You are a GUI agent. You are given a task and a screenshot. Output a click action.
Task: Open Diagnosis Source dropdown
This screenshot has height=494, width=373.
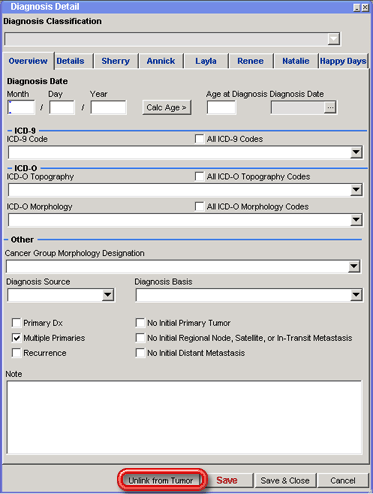click(x=108, y=295)
